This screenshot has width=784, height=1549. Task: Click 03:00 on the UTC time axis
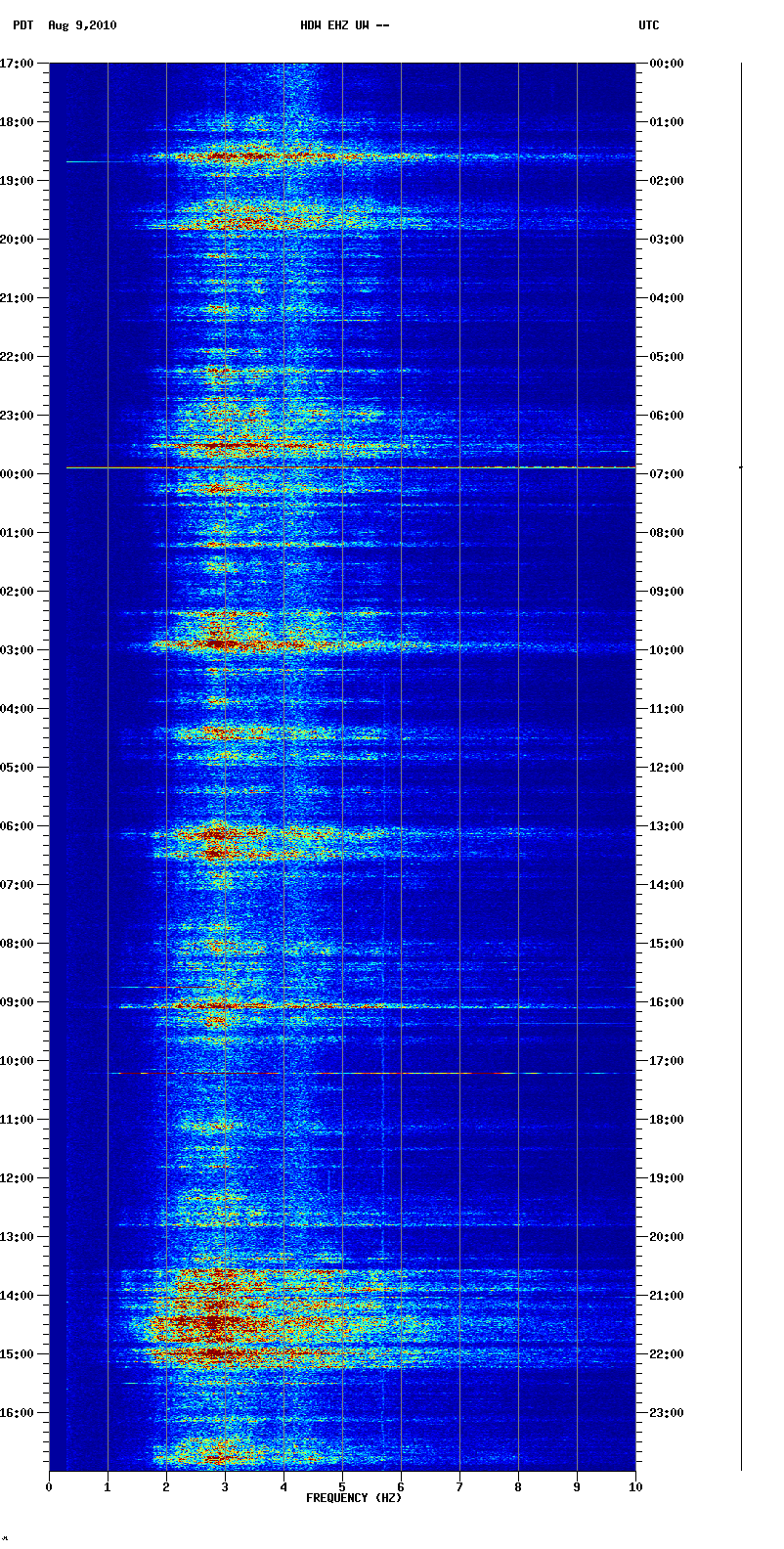[667, 240]
